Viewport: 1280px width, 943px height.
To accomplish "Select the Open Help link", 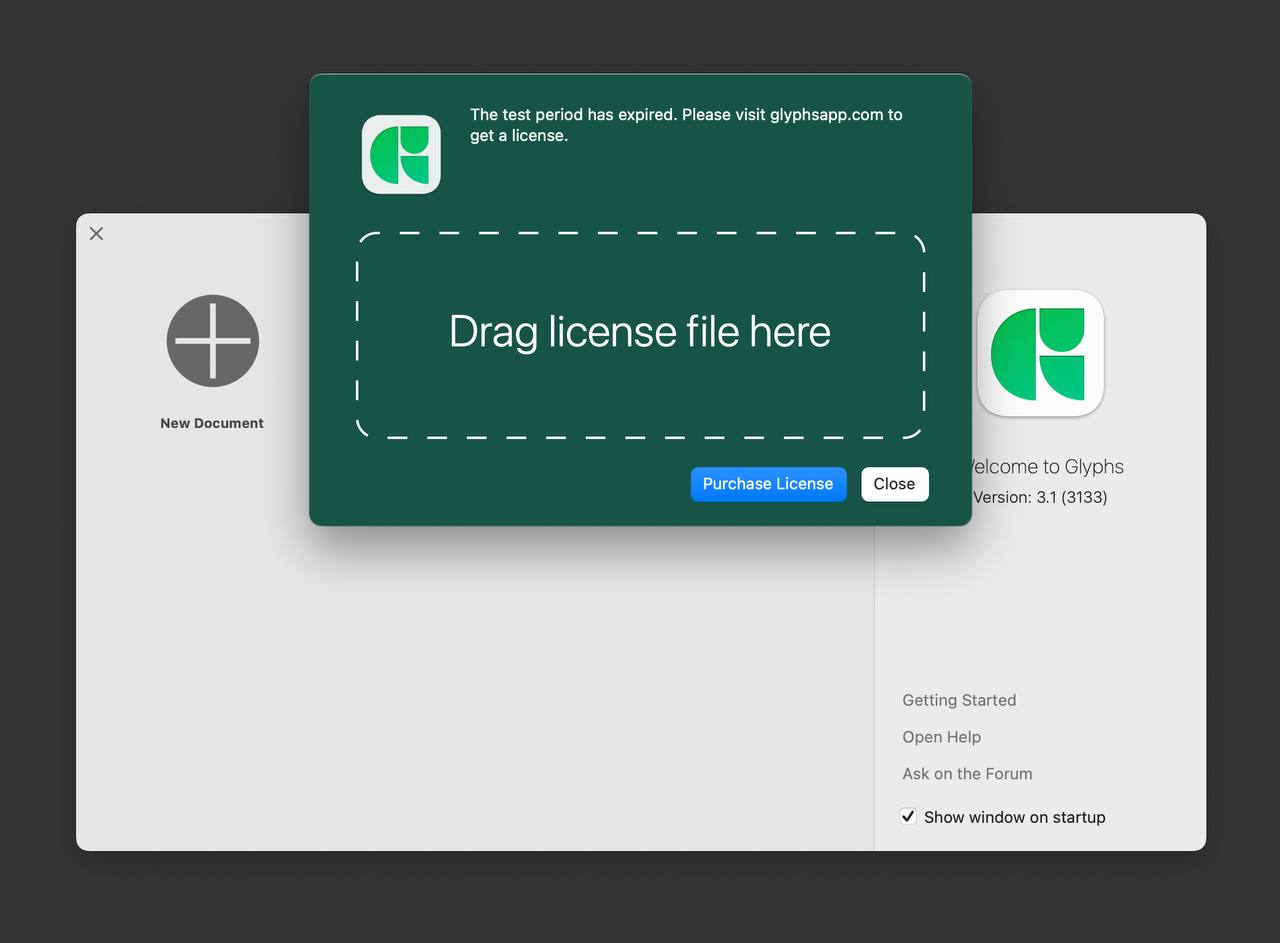I will coord(941,737).
